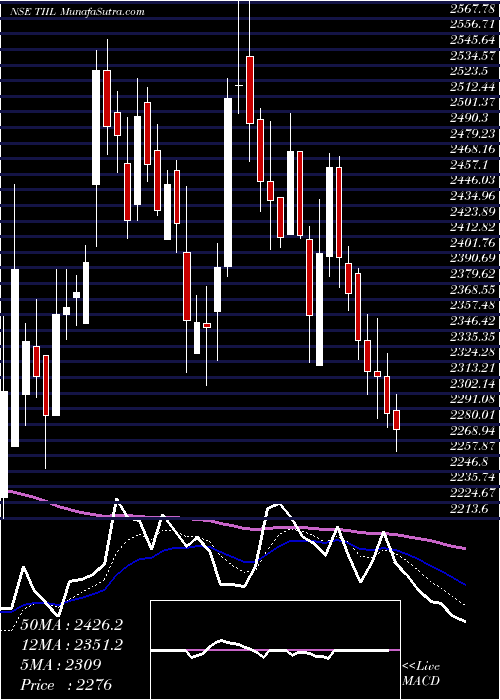Click the 2291.08 price axis label
This screenshot has height=700, width=500.
(474, 399)
